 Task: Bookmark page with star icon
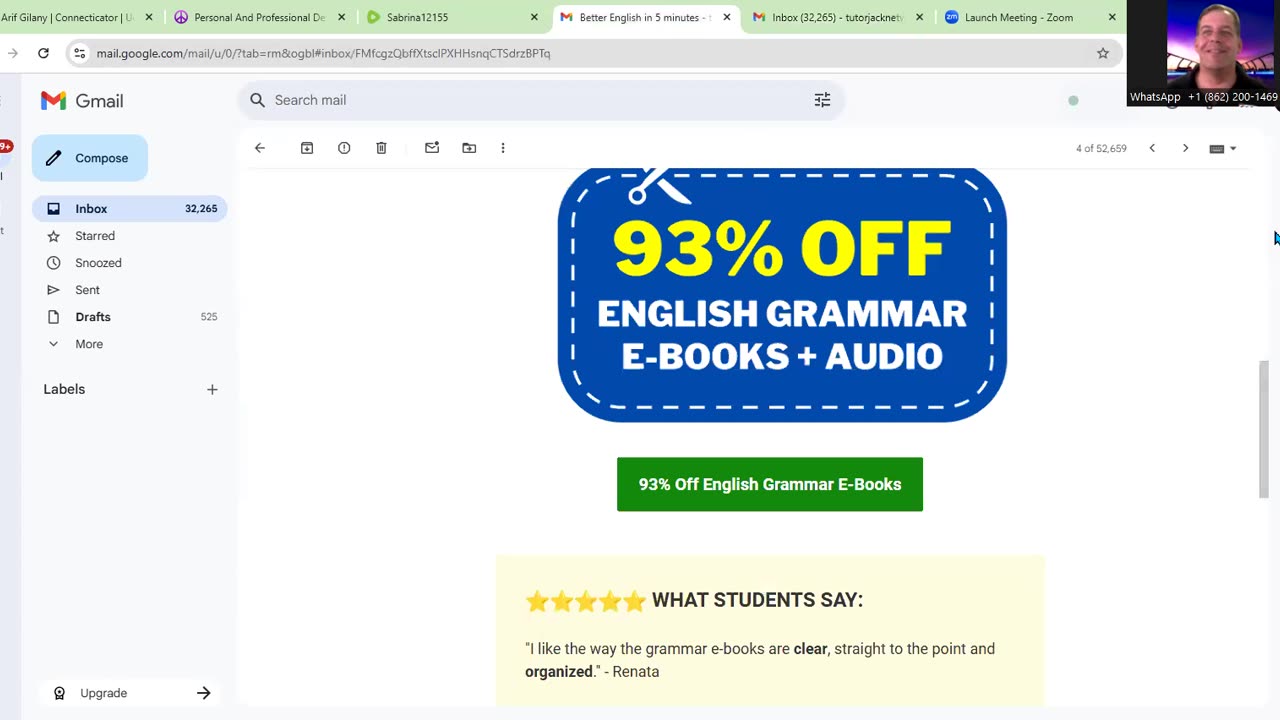click(x=1103, y=53)
